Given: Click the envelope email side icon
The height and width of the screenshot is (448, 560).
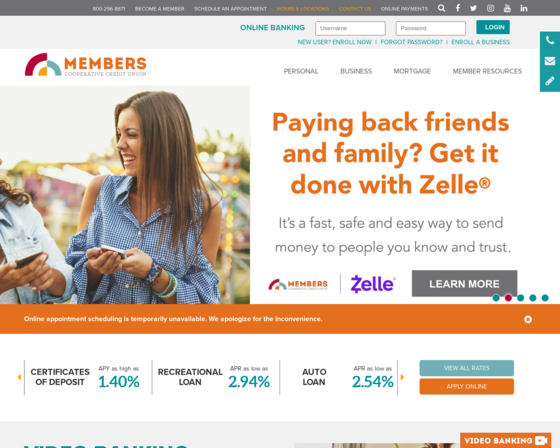Looking at the screenshot, I should point(550,61).
